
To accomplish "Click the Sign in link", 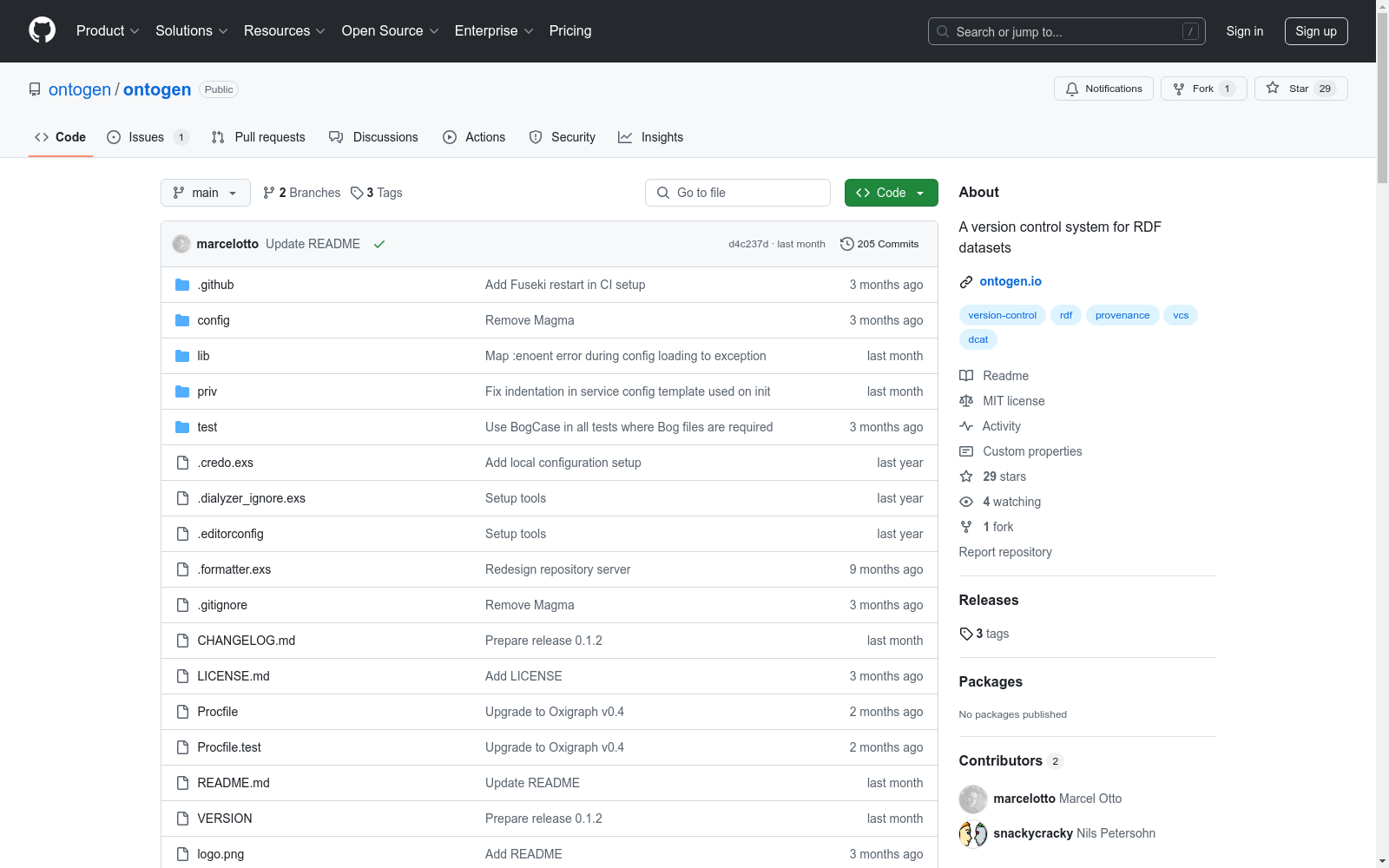I will [1245, 31].
